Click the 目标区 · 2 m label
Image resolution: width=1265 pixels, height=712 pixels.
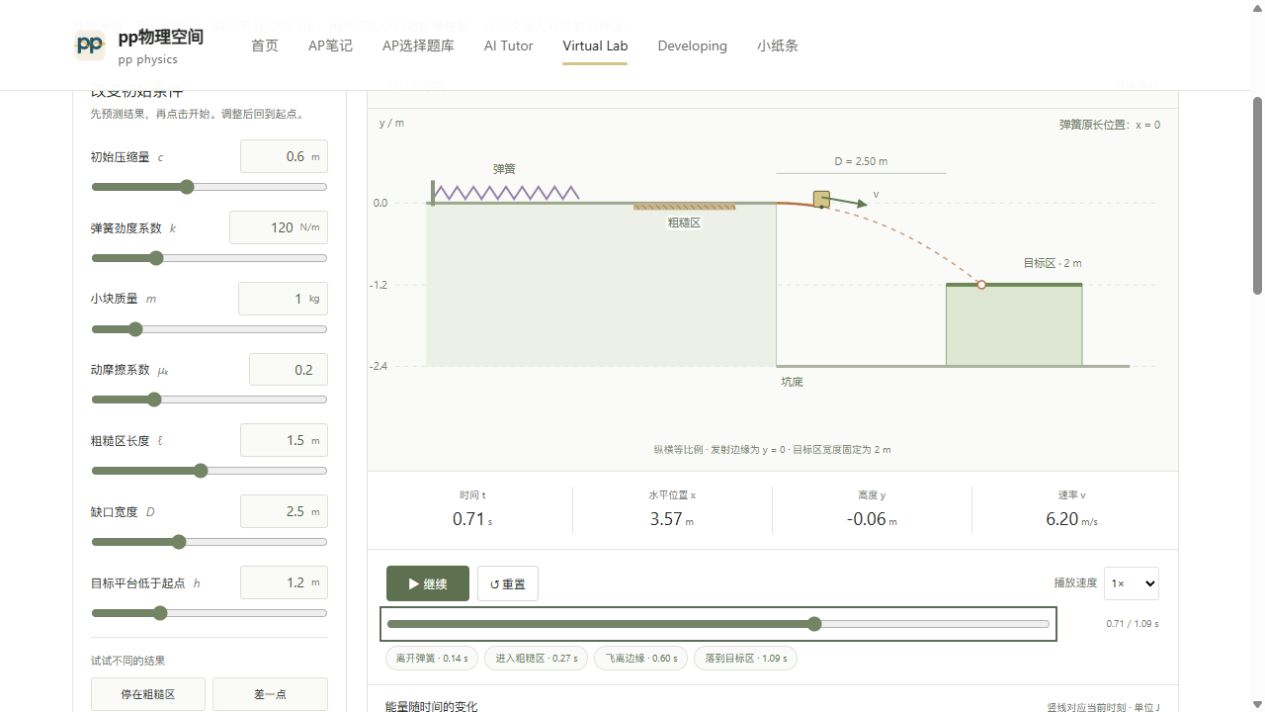(1052, 263)
